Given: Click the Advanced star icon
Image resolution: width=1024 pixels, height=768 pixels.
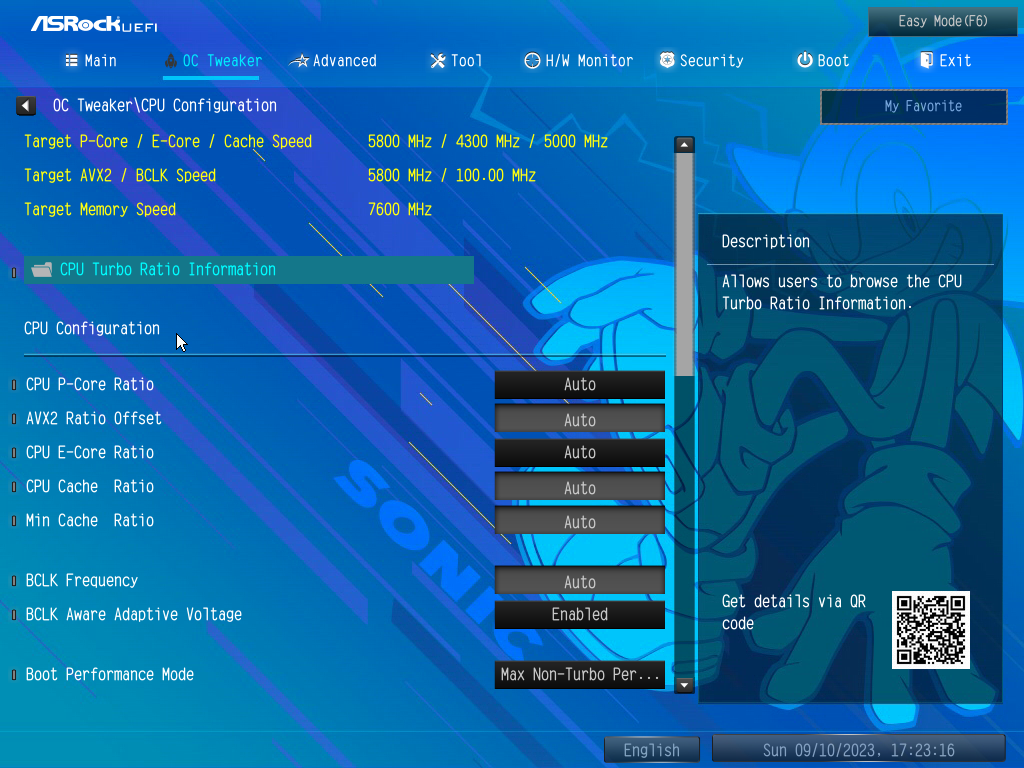Looking at the screenshot, I should tap(299, 61).
